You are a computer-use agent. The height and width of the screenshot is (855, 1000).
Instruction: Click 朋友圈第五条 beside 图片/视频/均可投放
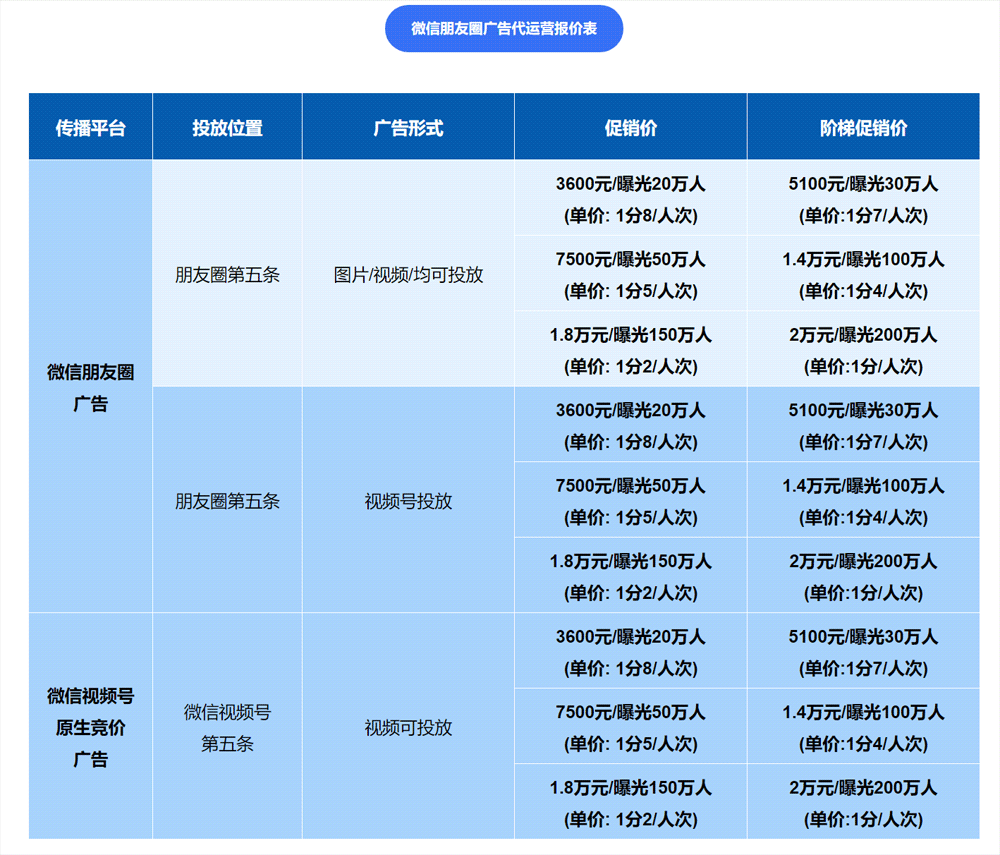pos(228,274)
